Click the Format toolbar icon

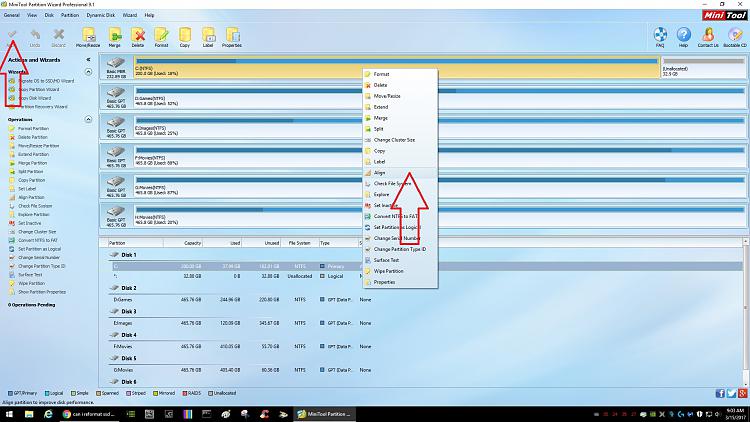162,37
